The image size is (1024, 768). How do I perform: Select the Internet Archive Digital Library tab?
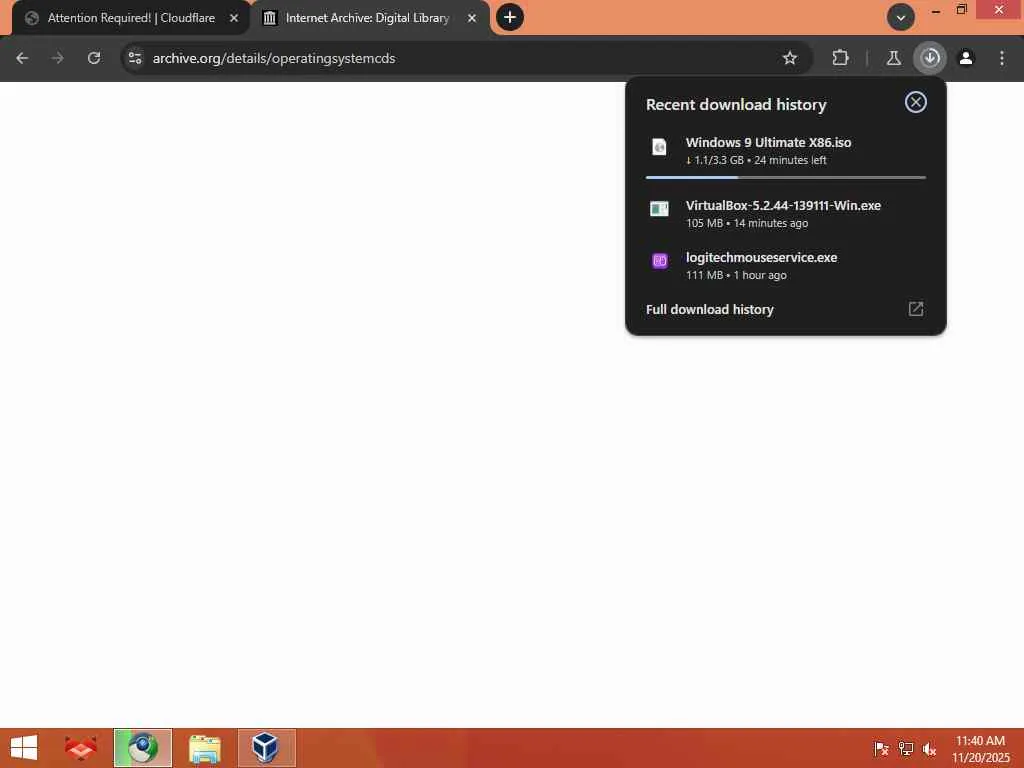369,18
